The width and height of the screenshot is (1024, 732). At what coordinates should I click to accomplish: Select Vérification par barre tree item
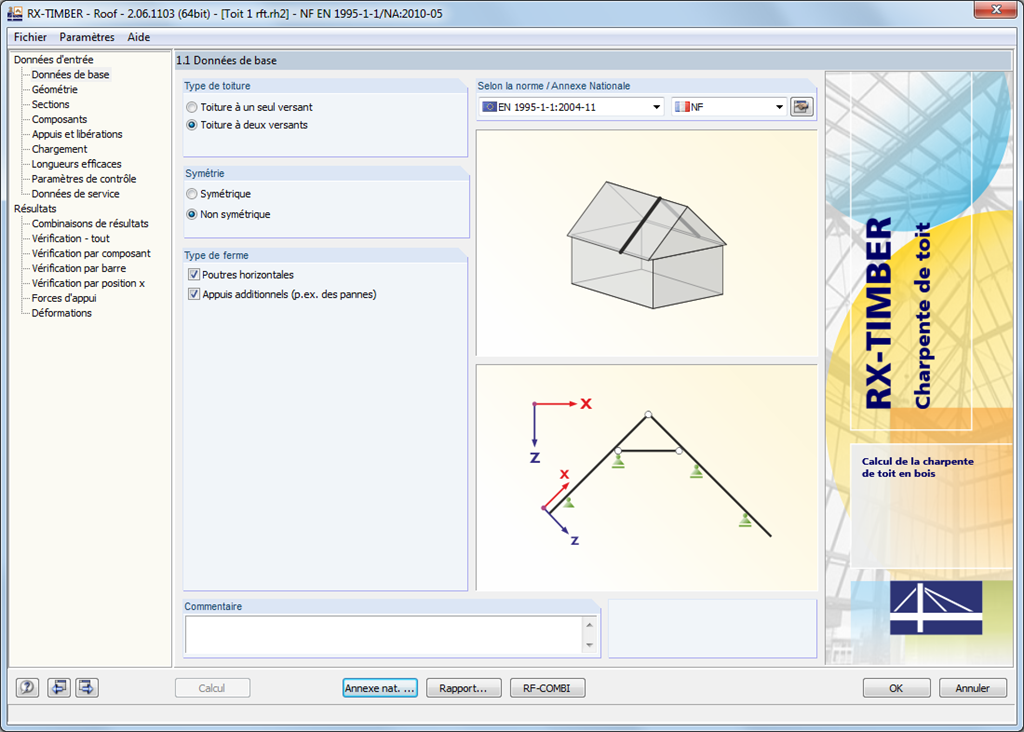coord(79,268)
